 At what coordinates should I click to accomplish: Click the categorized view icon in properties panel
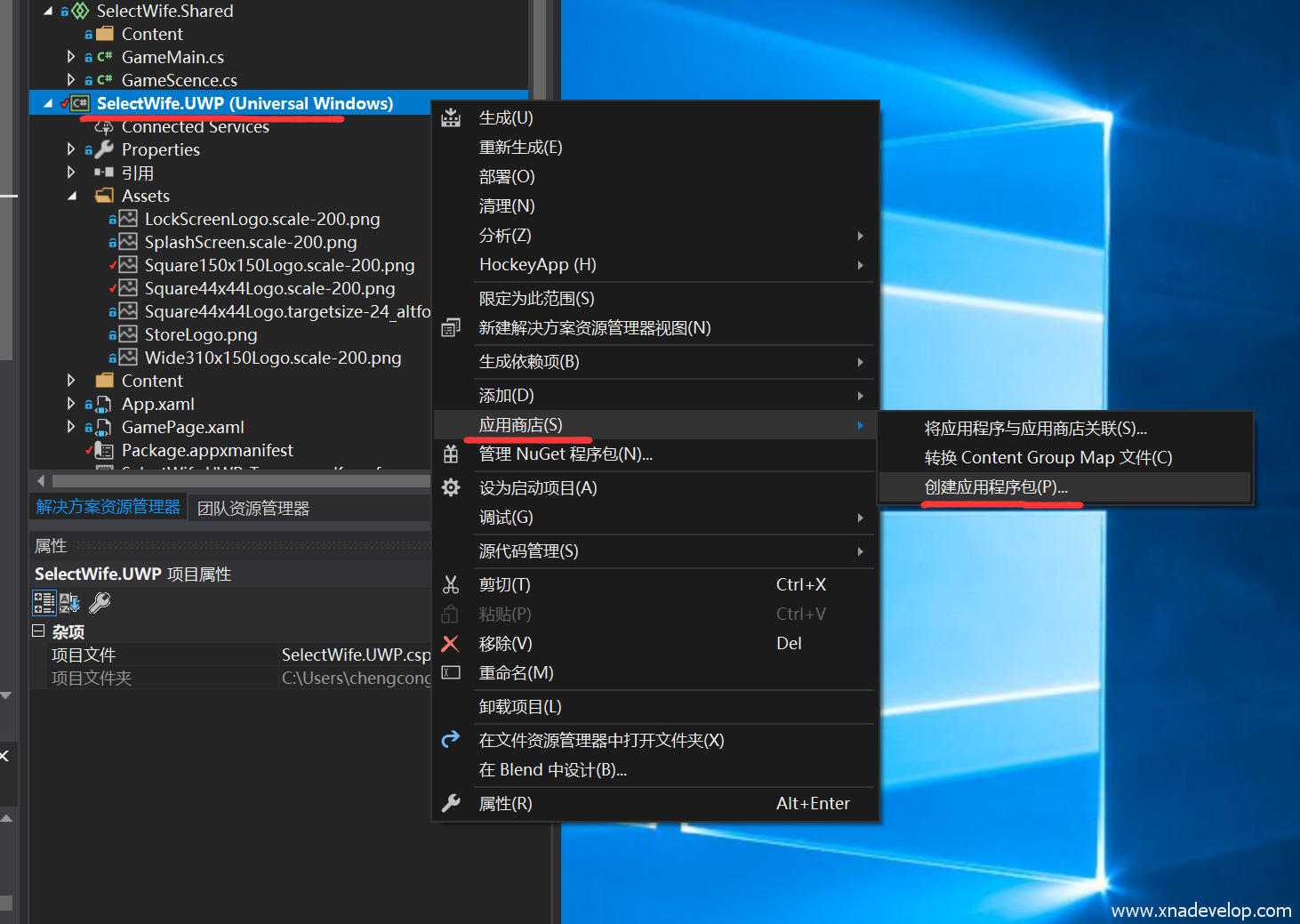(44, 603)
